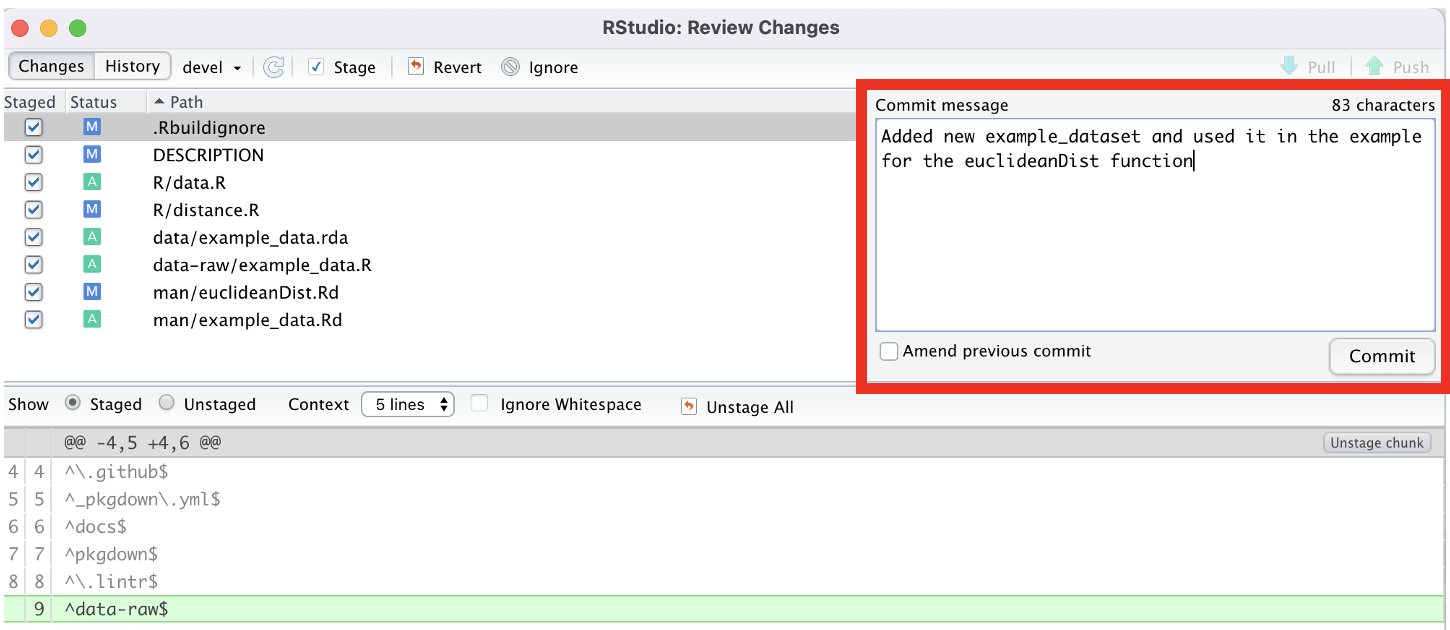The height and width of the screenshot is (630, 1450).
Task: Click the refresh icon in the toolbar
Action: [x=273, y=67]
